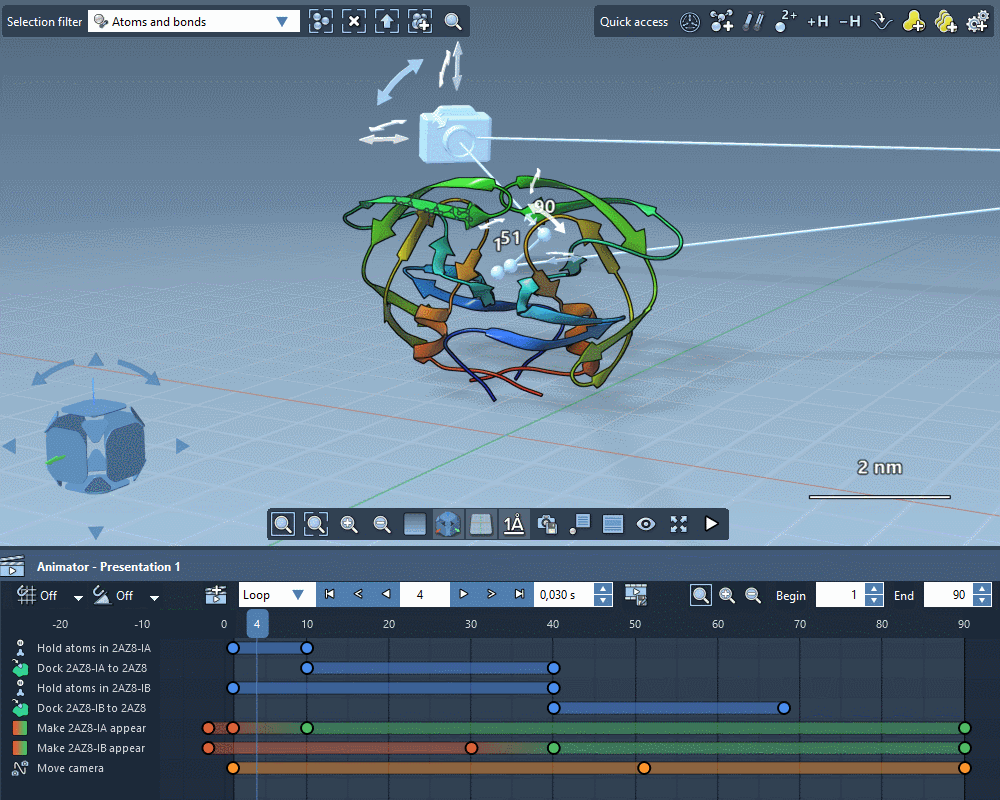1000x800 pixels.
Task: Toggle the view cube compass button
Action: coord(448,523)
